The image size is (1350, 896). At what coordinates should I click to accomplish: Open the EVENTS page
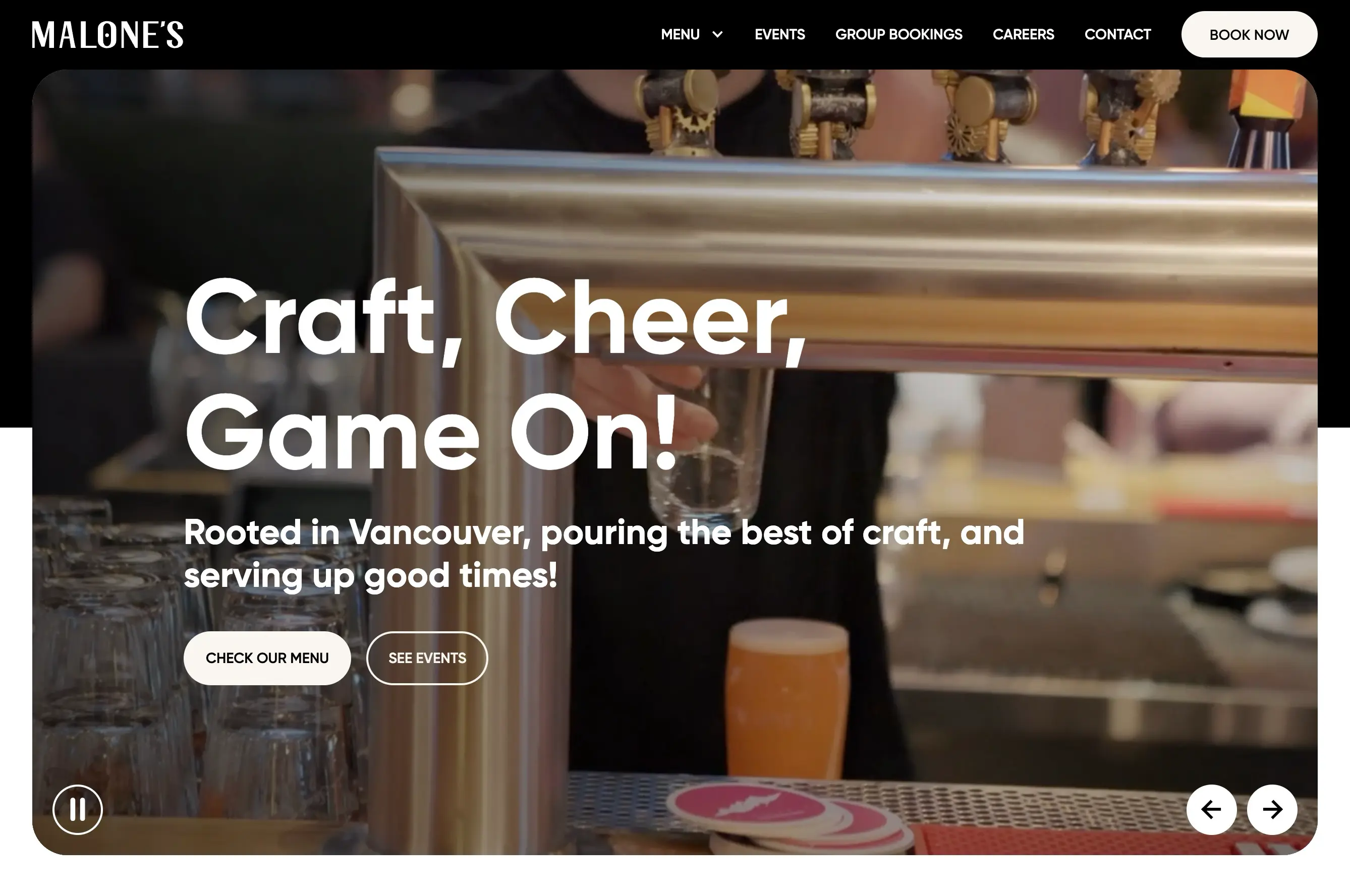pyautogui.click(x=779, y=34)
